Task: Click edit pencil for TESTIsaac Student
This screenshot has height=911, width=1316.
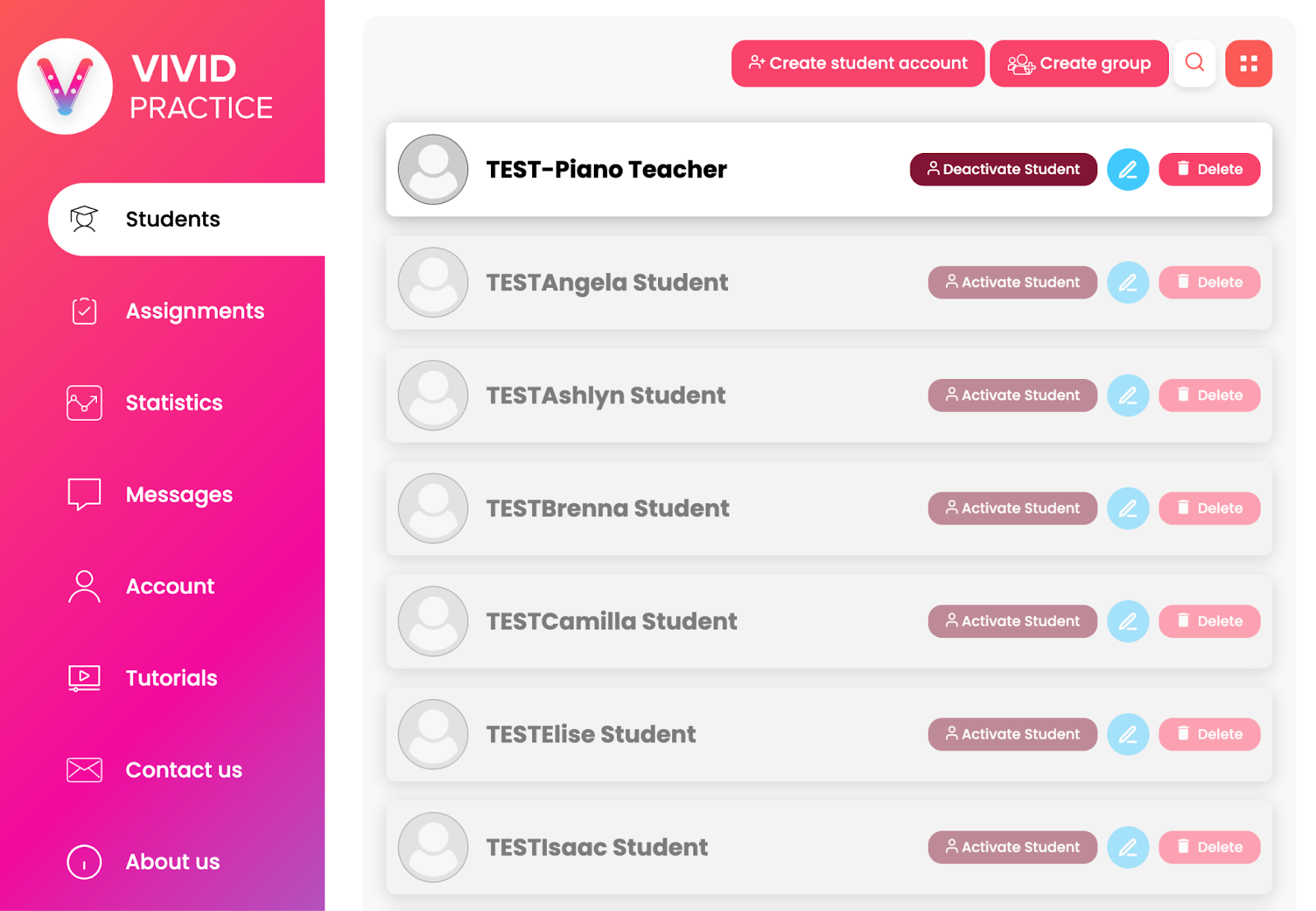Action: click(1128, 848)
